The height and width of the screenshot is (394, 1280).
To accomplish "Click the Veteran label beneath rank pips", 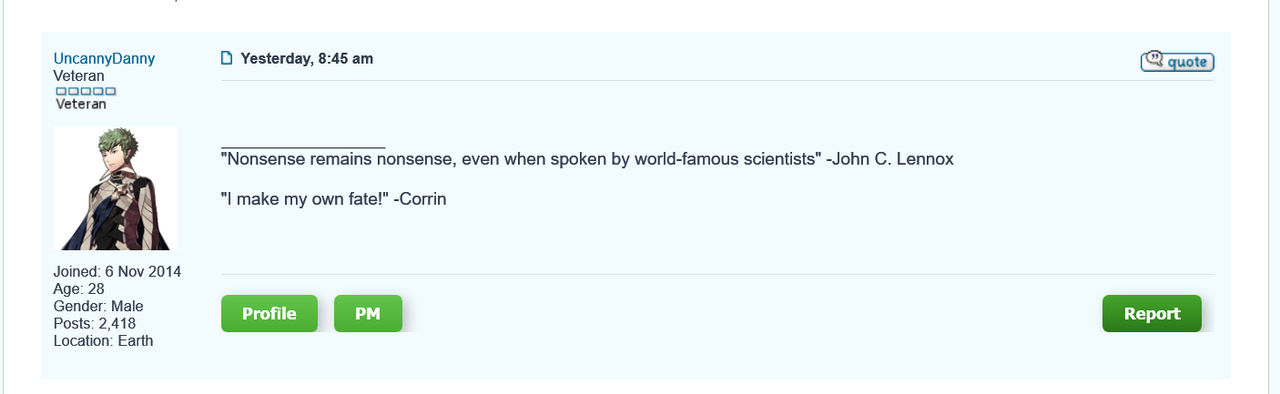I will [x=81, y=104].
